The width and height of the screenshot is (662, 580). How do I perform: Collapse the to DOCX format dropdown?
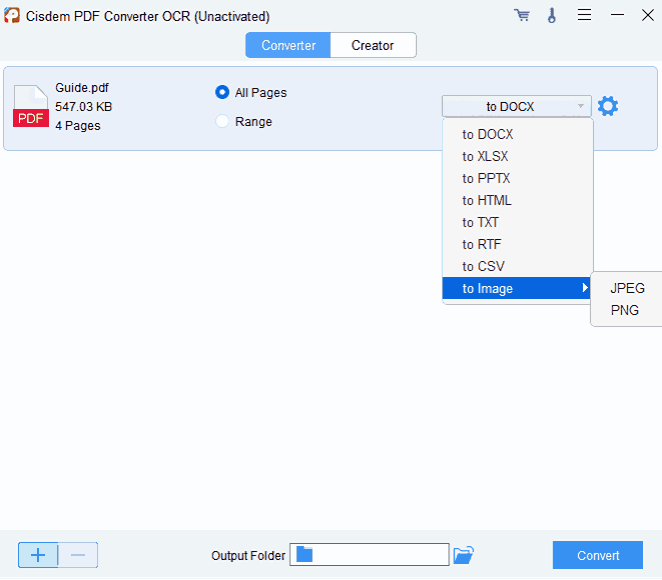[x=516, y=106]
